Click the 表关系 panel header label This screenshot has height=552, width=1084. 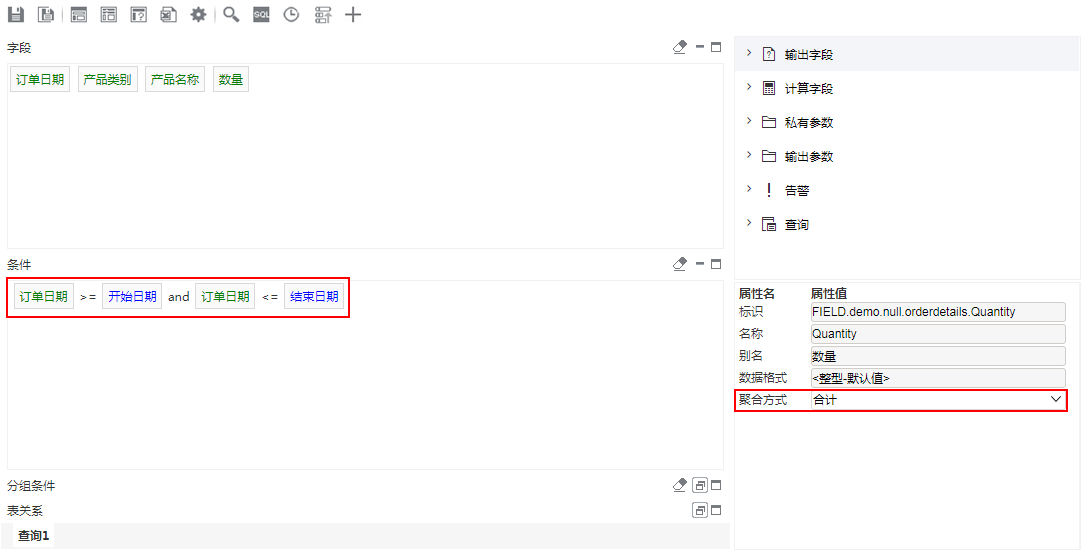25,510
